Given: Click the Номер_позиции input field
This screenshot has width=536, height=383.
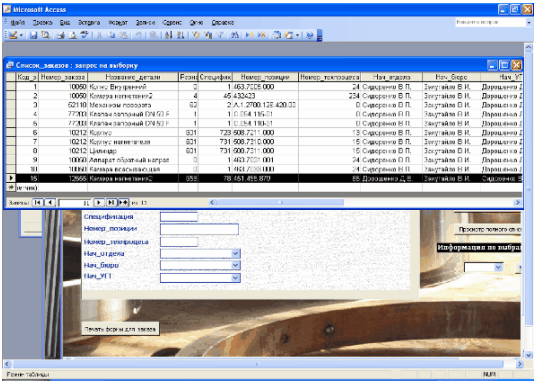Looking at the screenshot, I should coord(199,229).
